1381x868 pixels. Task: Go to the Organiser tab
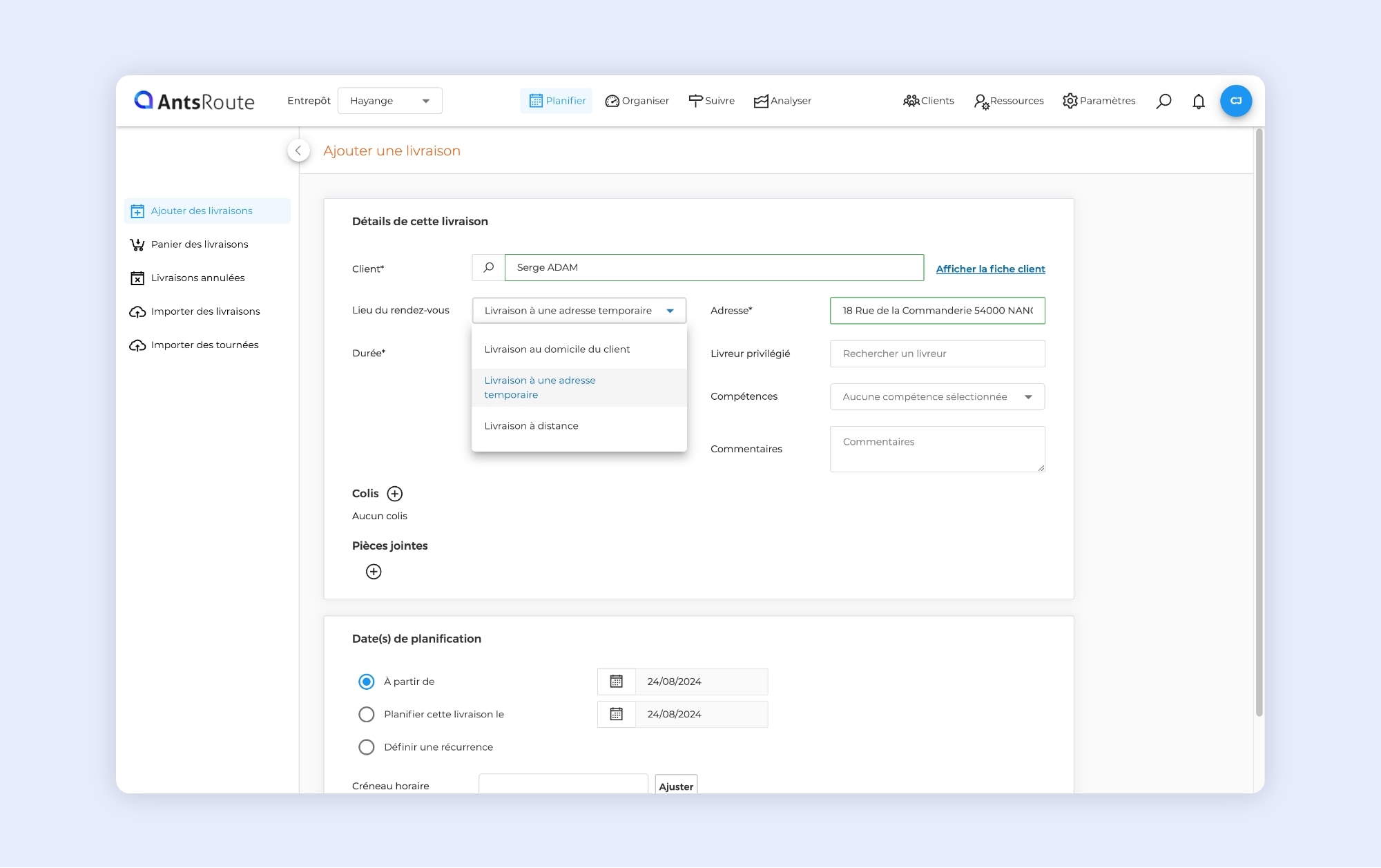[x=637, y=101]
